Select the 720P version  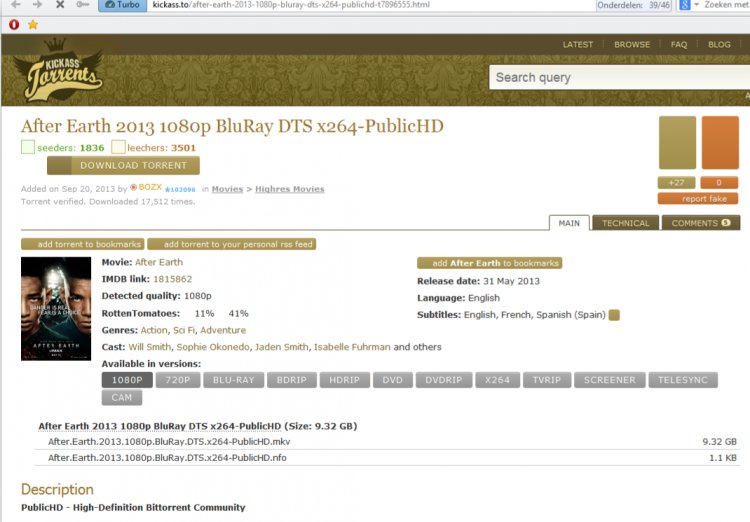click(178, 380)
